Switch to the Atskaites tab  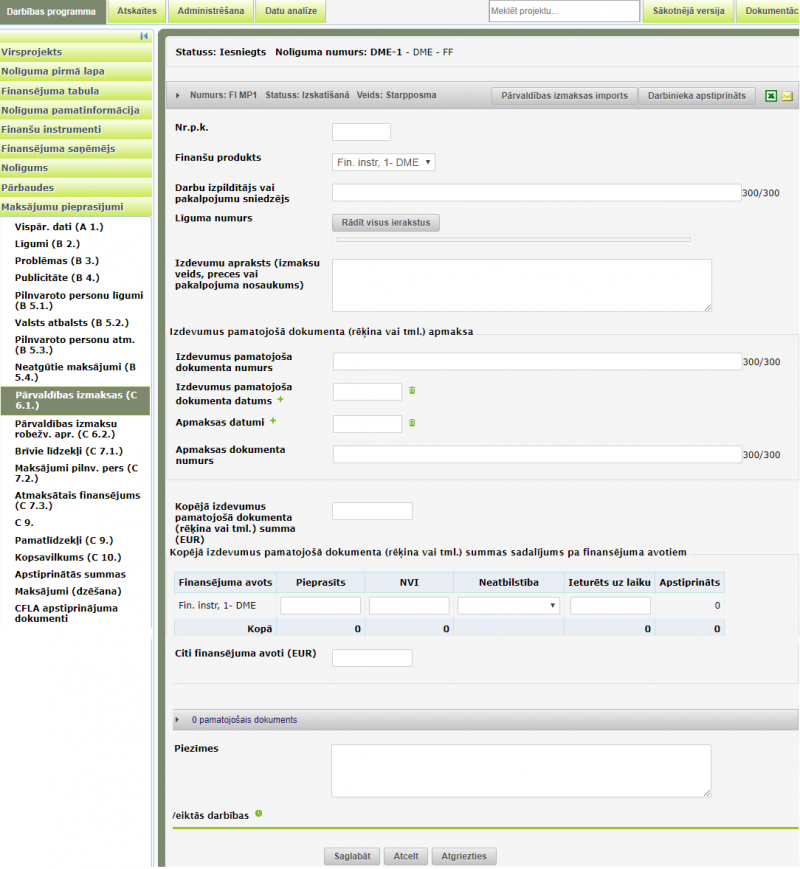tap(135, 11)
